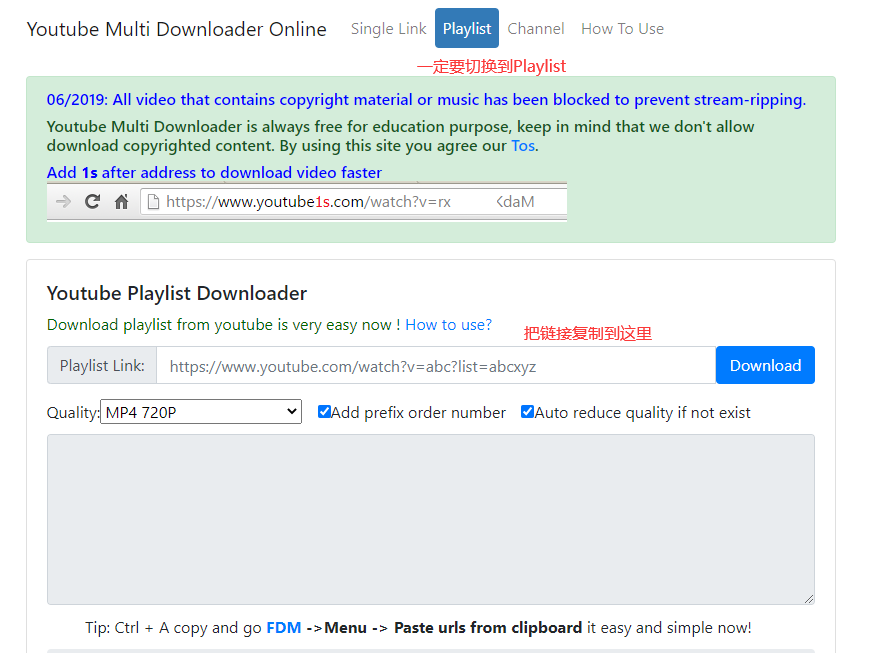
Task: Click the home icon in address bar image
Action: pyautogui.click(x=121, y=202)
